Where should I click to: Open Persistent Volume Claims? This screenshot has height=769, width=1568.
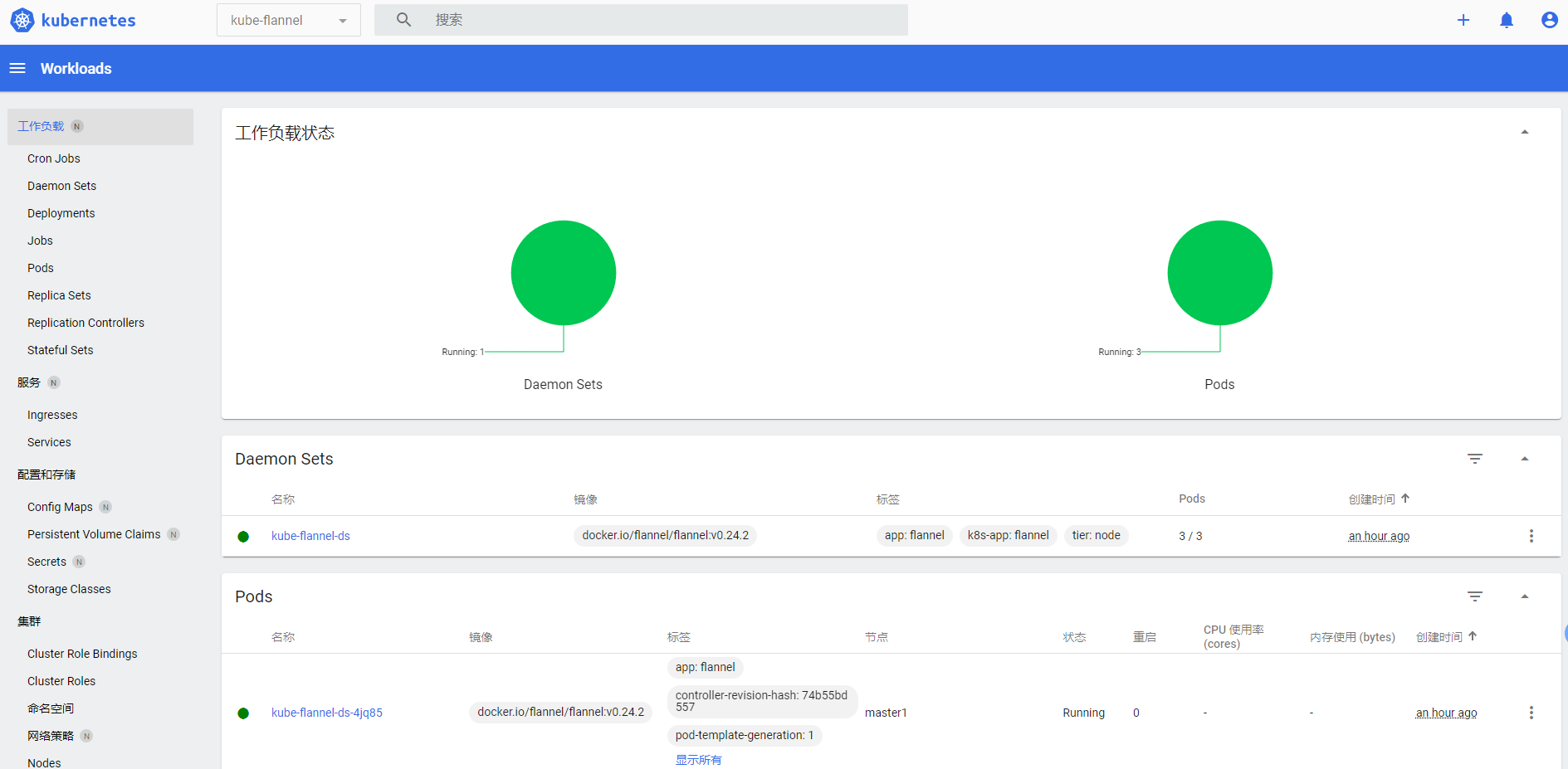tap(94, 534)
